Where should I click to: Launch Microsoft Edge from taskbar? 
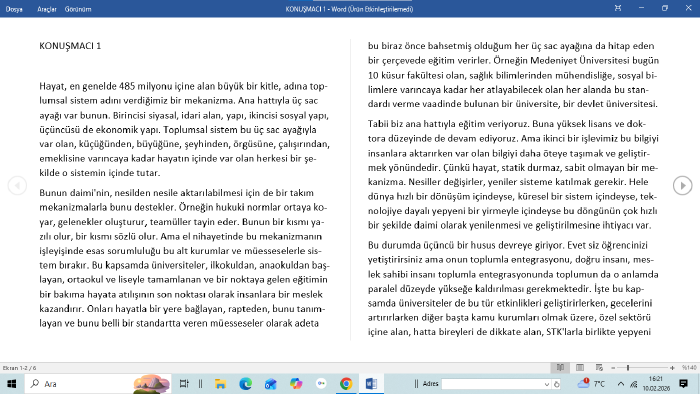click(x=246, y=384)
